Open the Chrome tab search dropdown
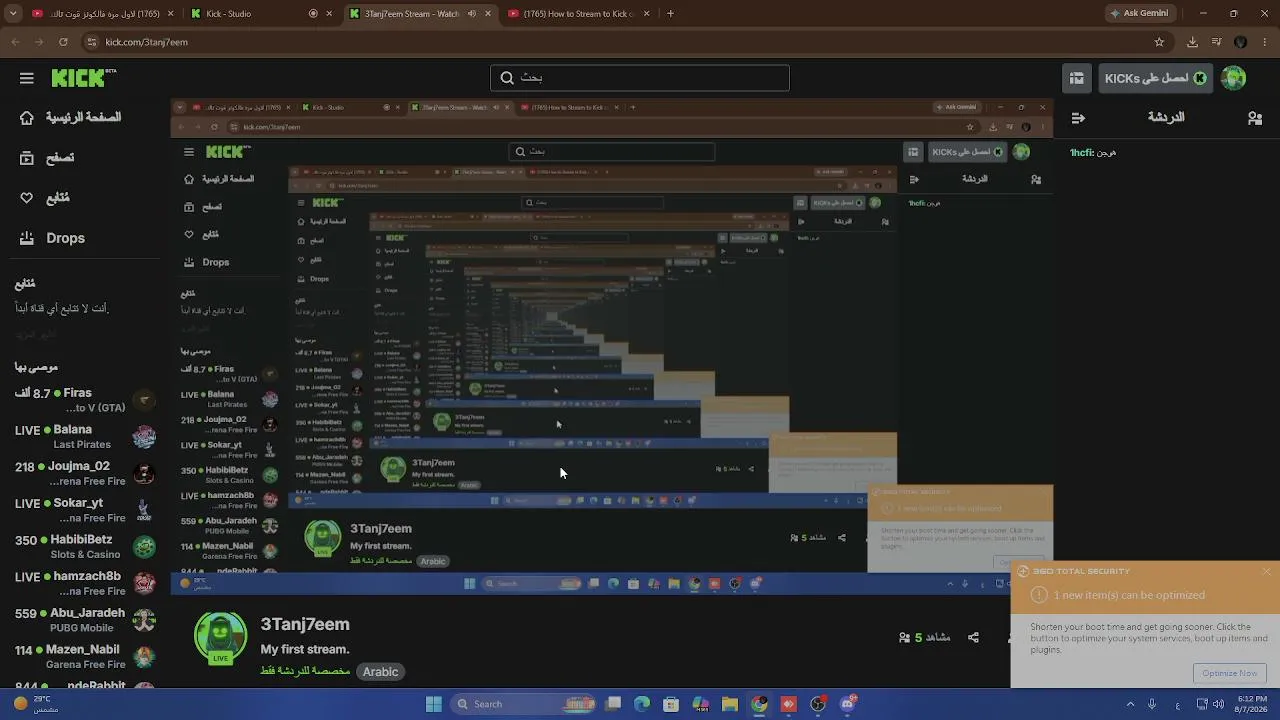Image resolution: width=1280 pixels, height=720 pixels. (13, 14)
